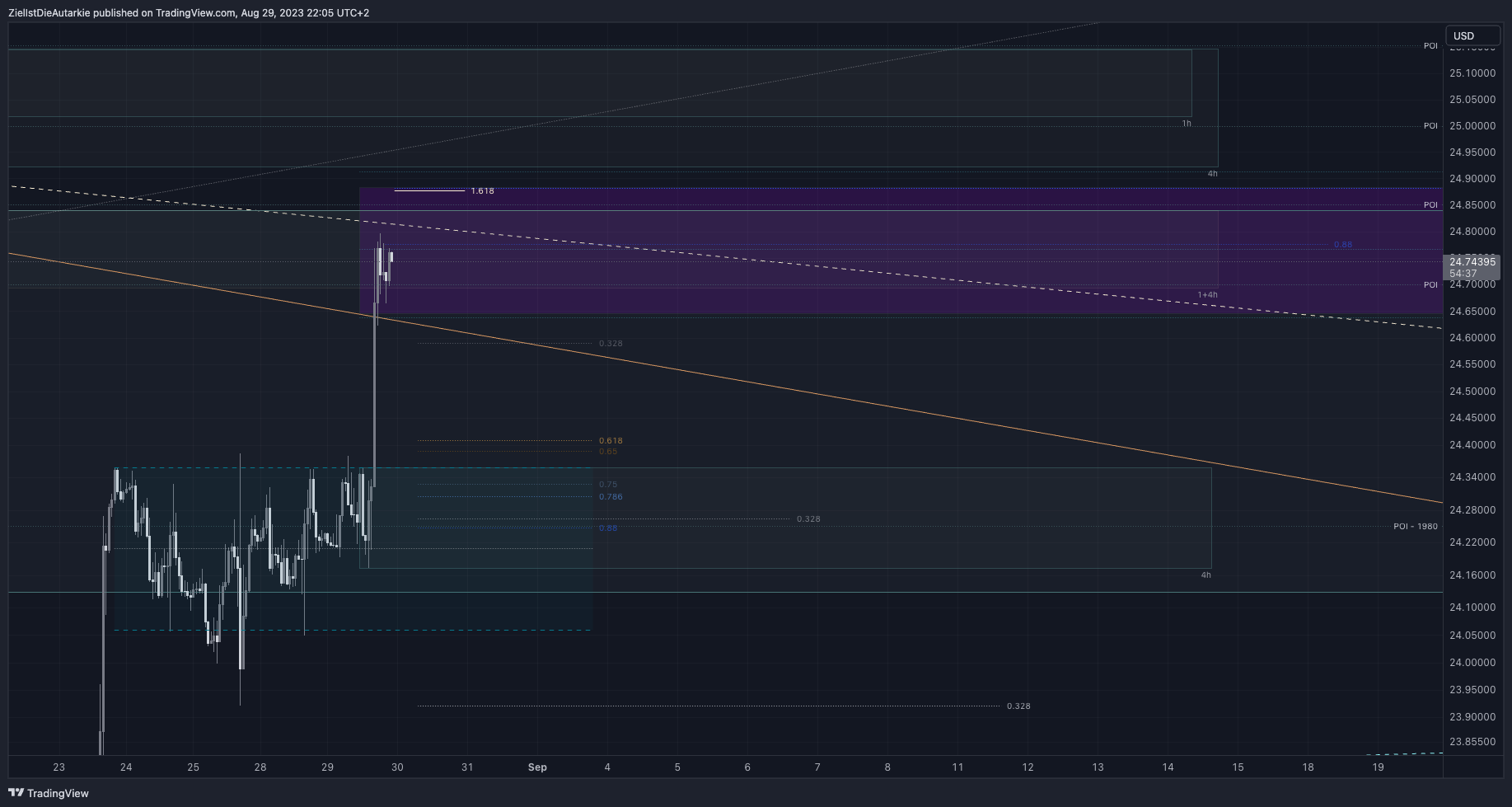Click the 1.618 Fibonacci extension label
Screen dimensions: 1512x807
pos(482,190)
